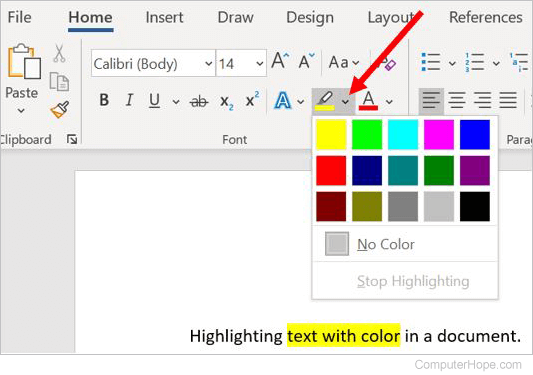533x375 pixels.
Task: Choose No Color highlight option
Action: (405, 244)
